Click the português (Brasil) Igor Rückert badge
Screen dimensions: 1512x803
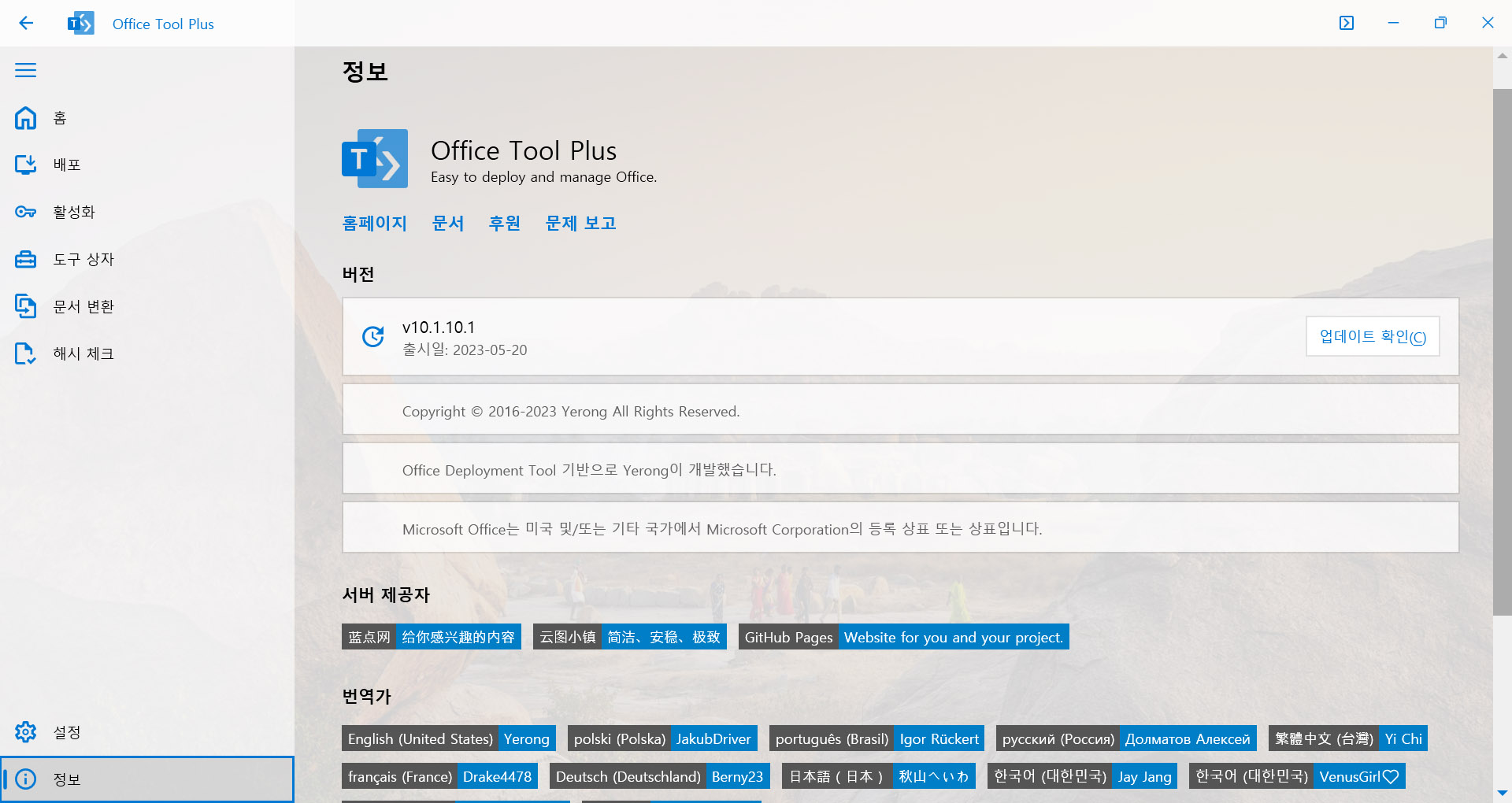pos(876,738)
